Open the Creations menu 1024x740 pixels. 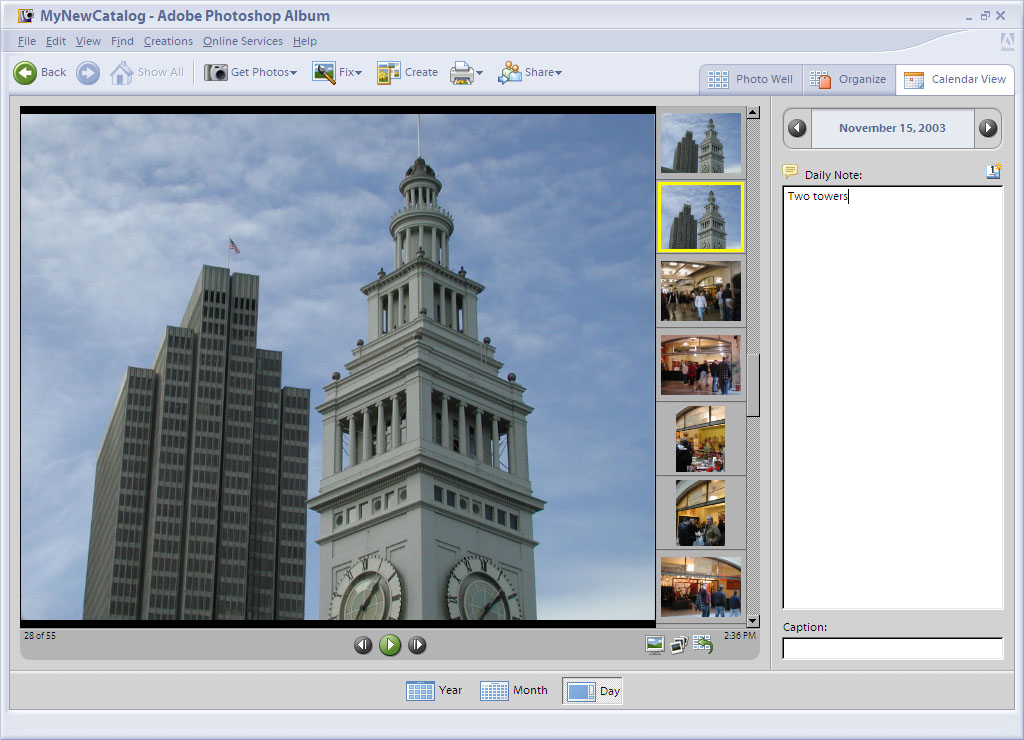click(168, 41)
